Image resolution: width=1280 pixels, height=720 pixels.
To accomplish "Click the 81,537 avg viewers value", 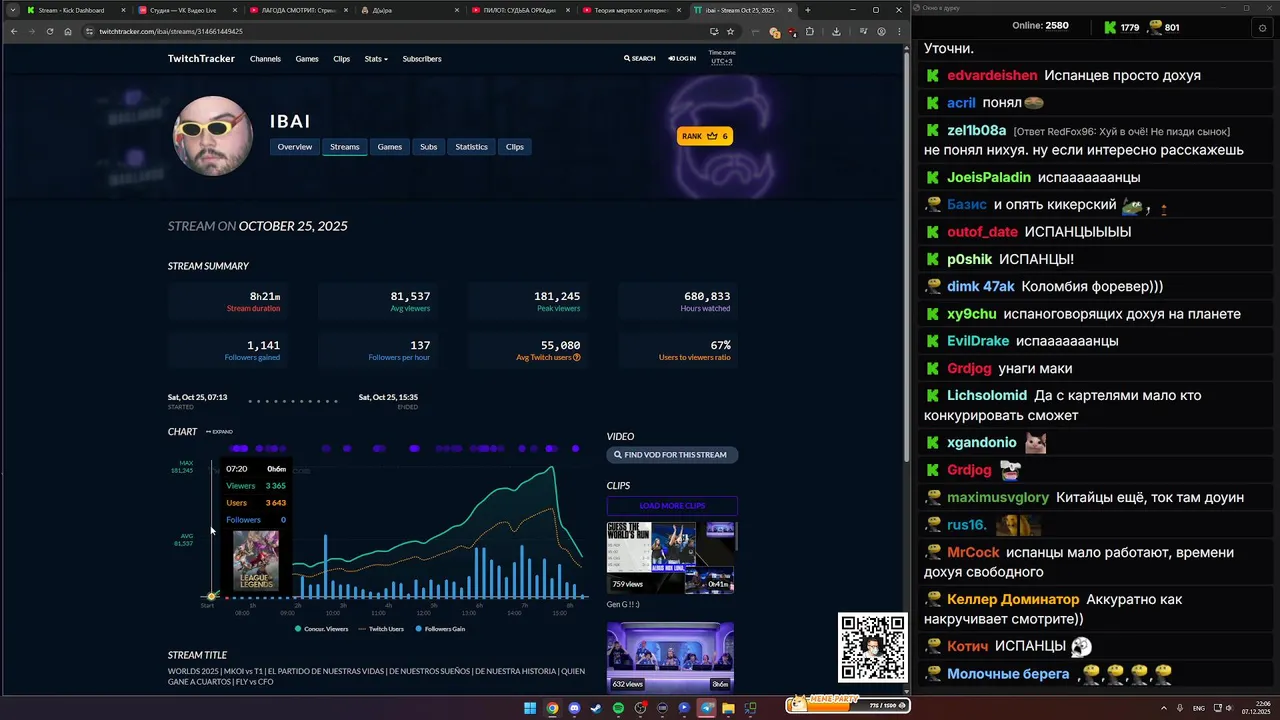I will 410,297.
